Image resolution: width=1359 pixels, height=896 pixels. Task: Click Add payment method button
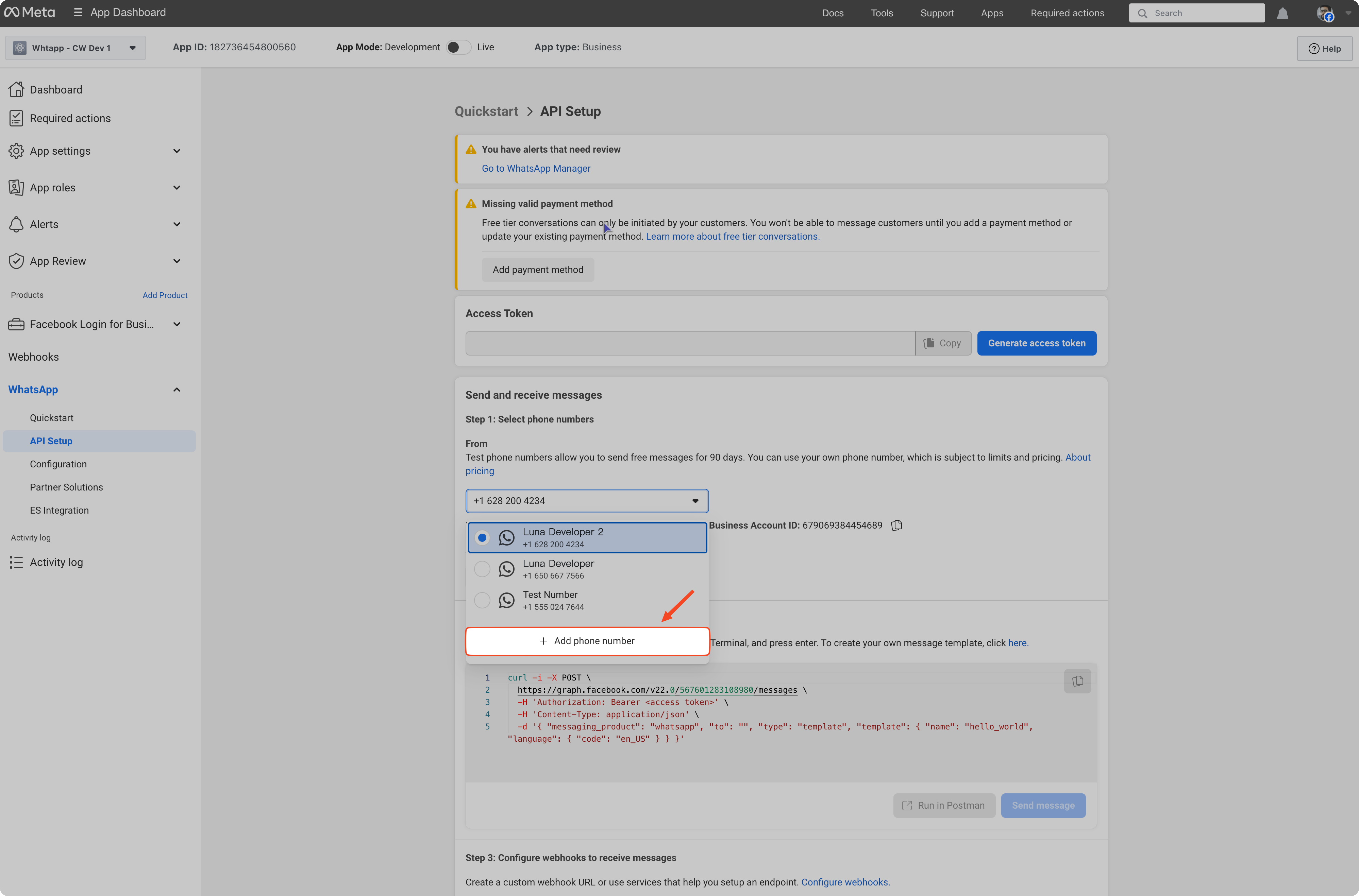537,270
